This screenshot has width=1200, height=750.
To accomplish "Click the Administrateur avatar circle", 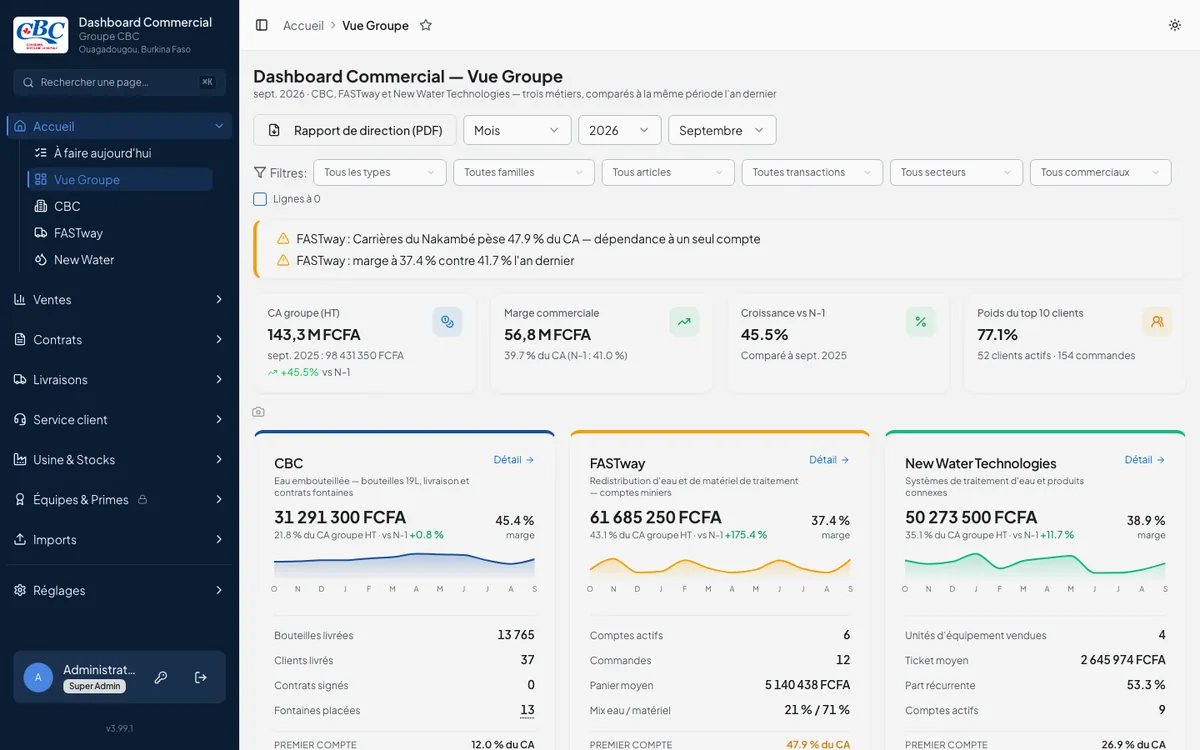I will pos(38,677).
